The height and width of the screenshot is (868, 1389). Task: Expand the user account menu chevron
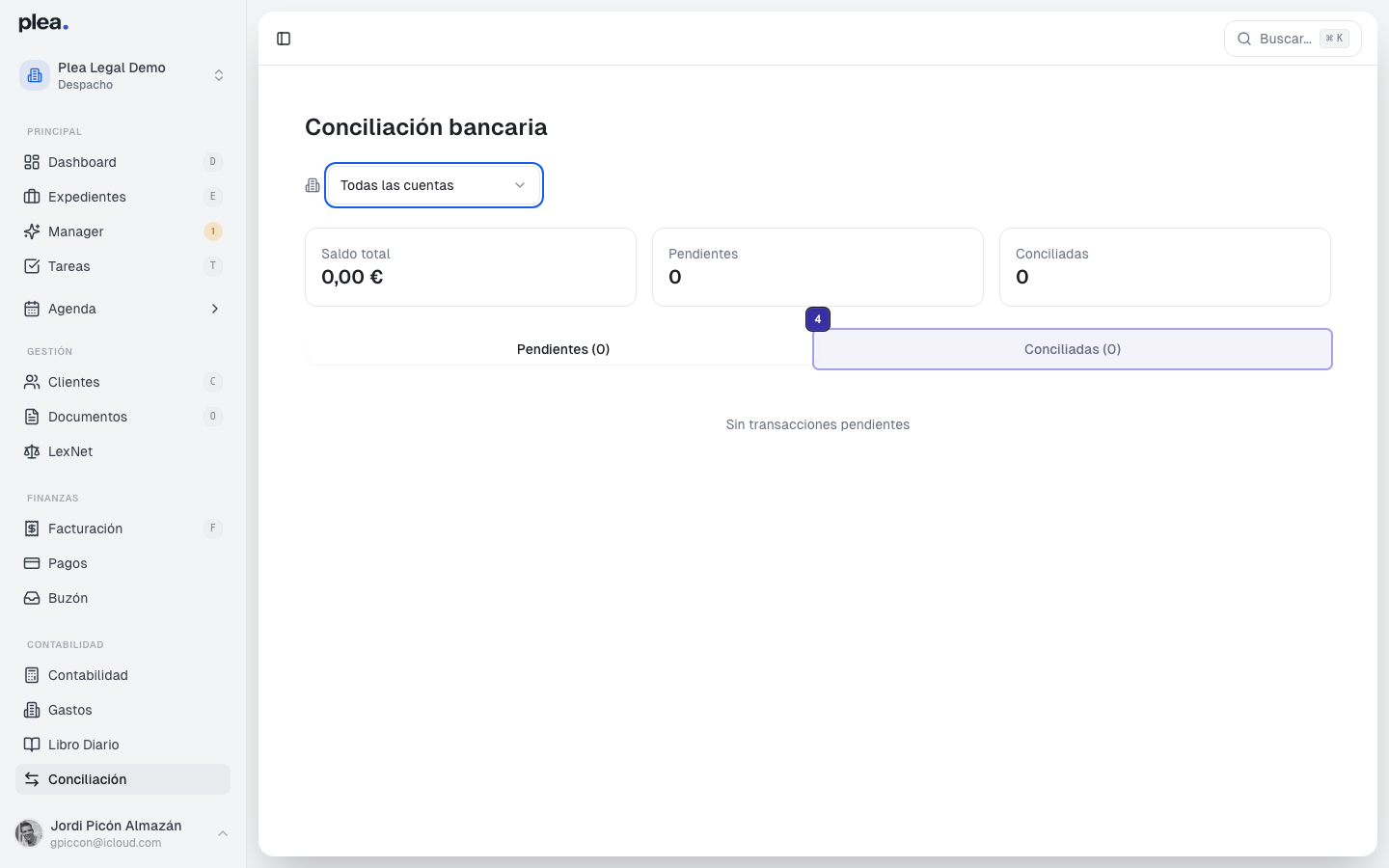point(223,833)
